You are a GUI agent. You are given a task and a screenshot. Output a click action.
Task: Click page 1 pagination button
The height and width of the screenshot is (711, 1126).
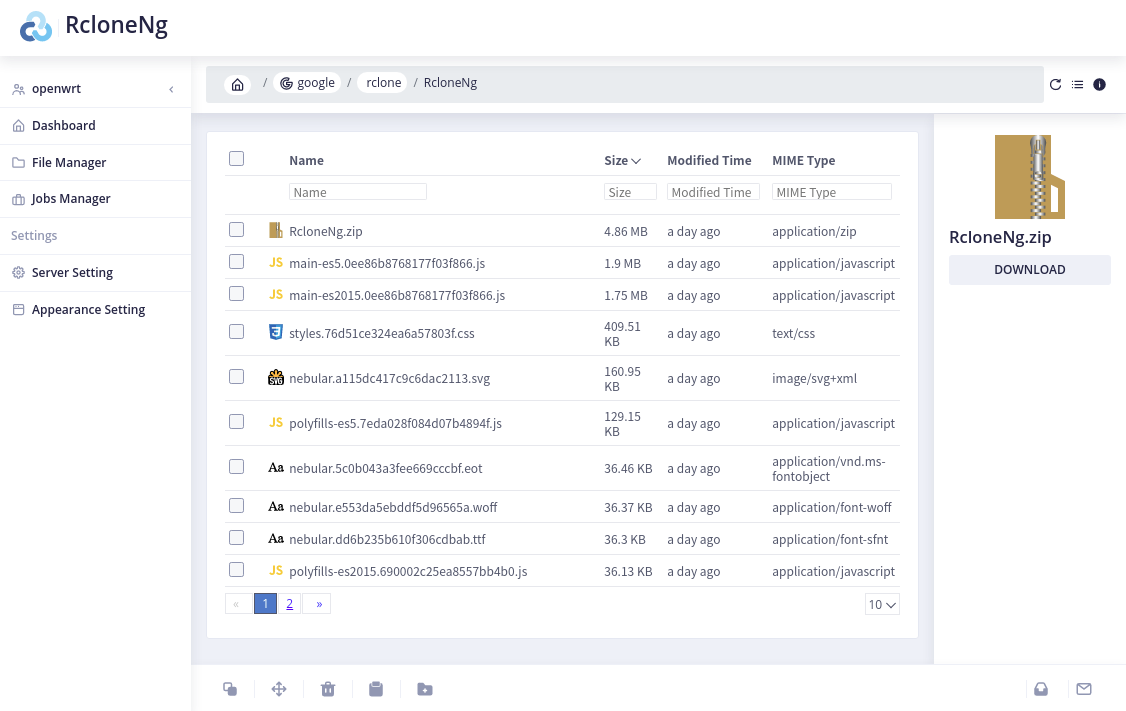[265, 604]
